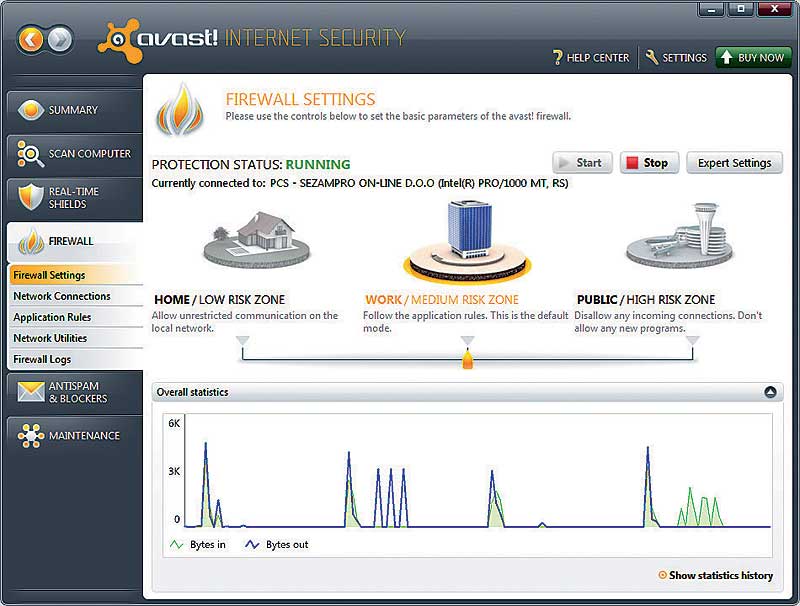Set slider to Public high risk marker
This screenshot has width=800, height=606.
coord(692,341)
